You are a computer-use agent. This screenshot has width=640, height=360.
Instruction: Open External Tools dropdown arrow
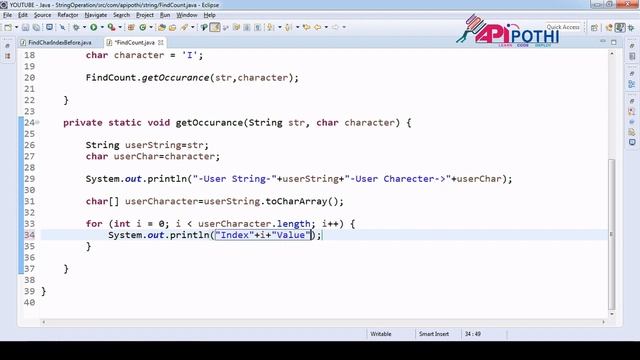(120, 27)
